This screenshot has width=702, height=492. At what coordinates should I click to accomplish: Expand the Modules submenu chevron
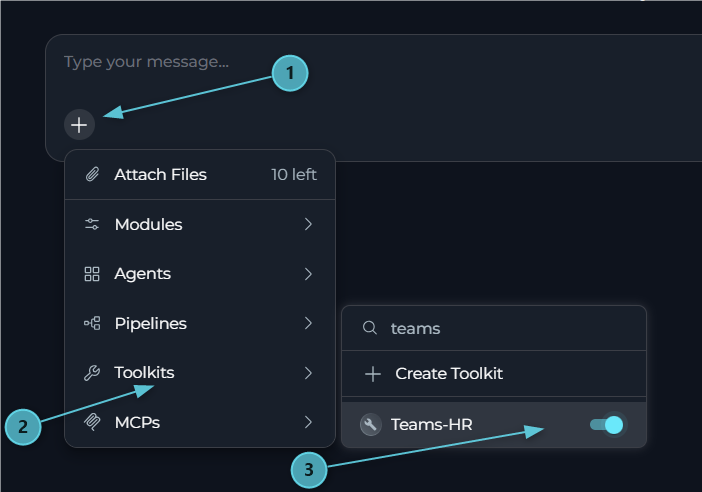[308, 224]
